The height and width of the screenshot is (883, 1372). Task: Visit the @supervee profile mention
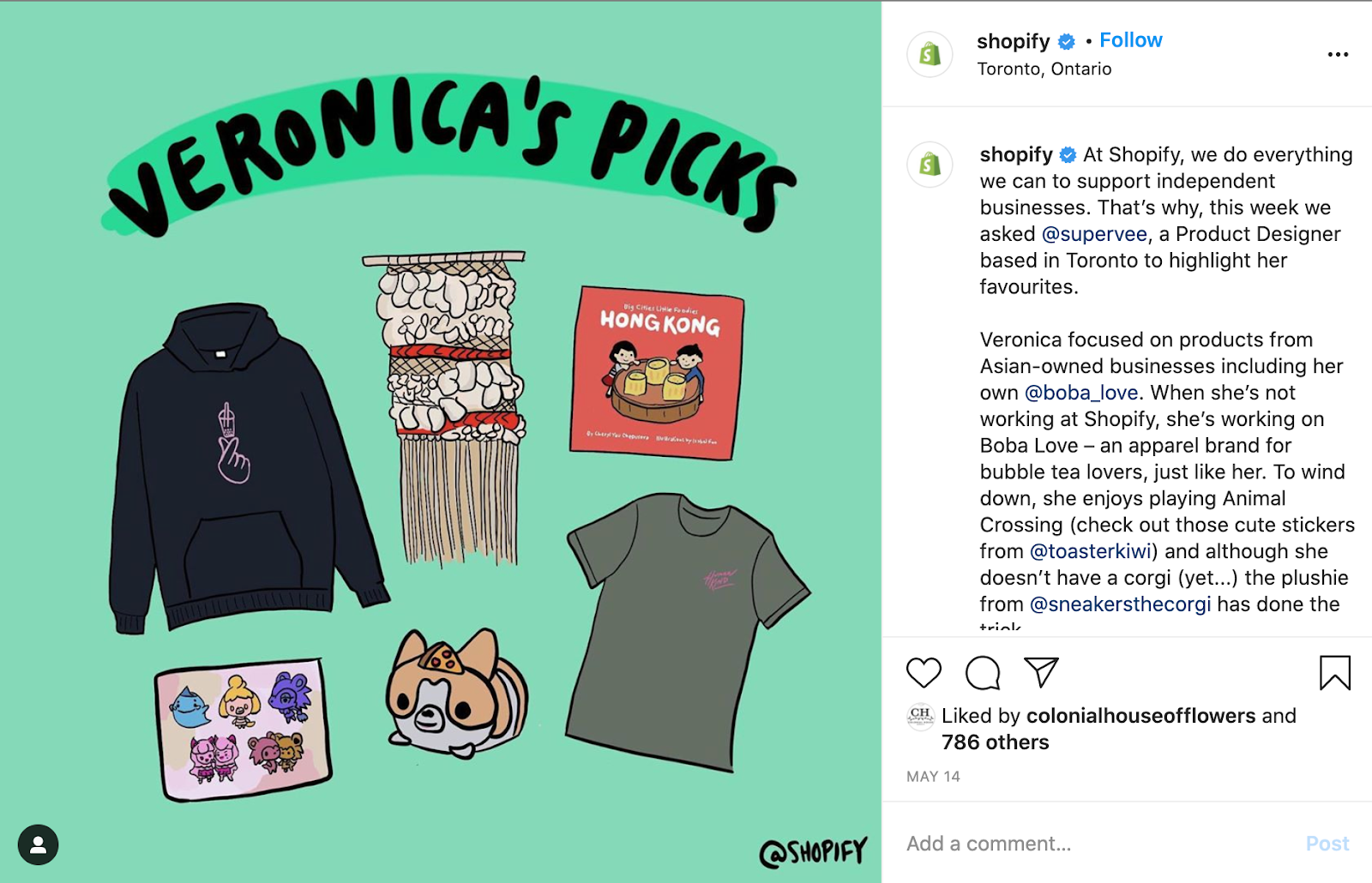pyautogui.click(x=1094, y=234)
